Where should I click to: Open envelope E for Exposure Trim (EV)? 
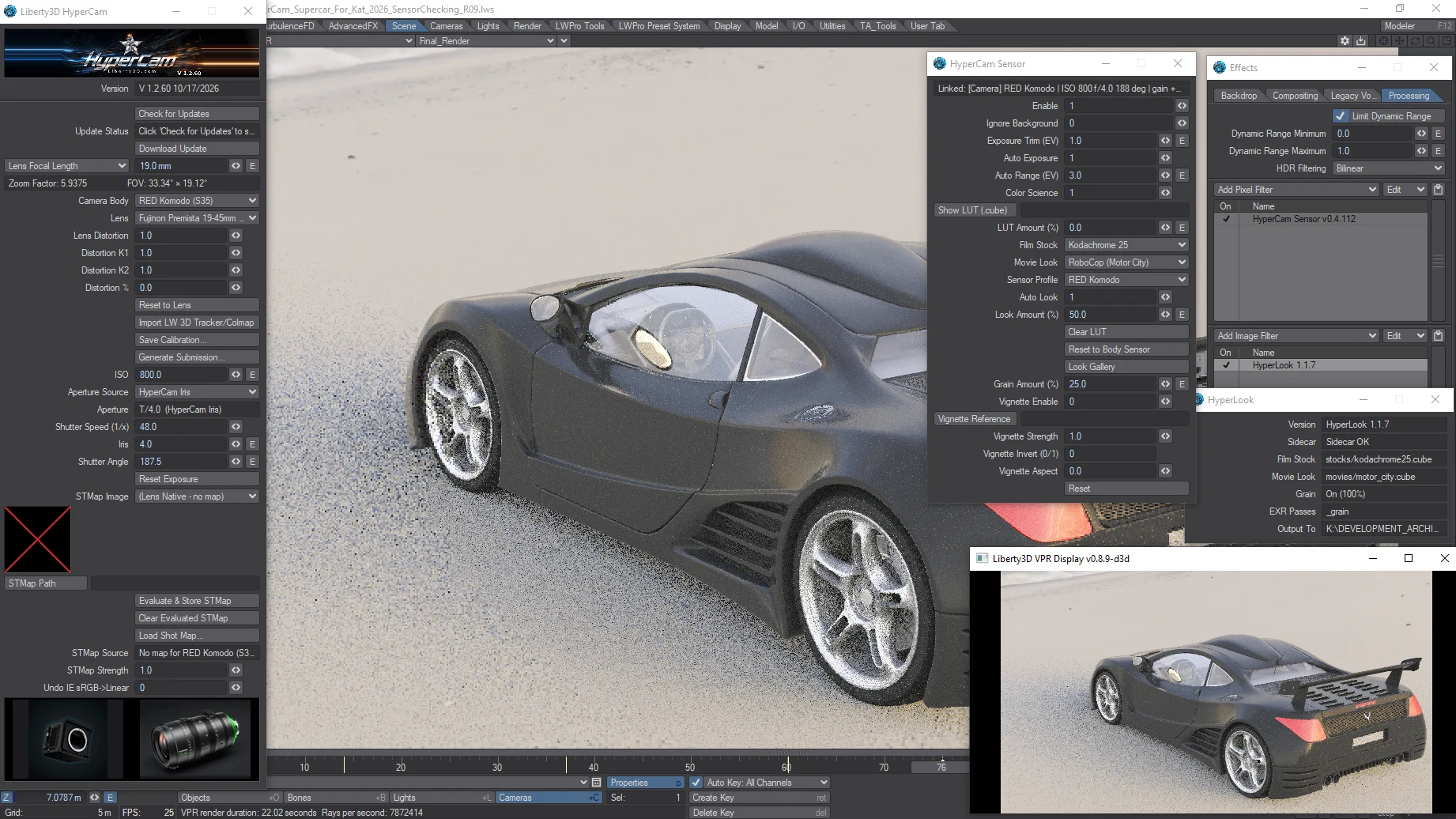click(x=1182, y=141)
